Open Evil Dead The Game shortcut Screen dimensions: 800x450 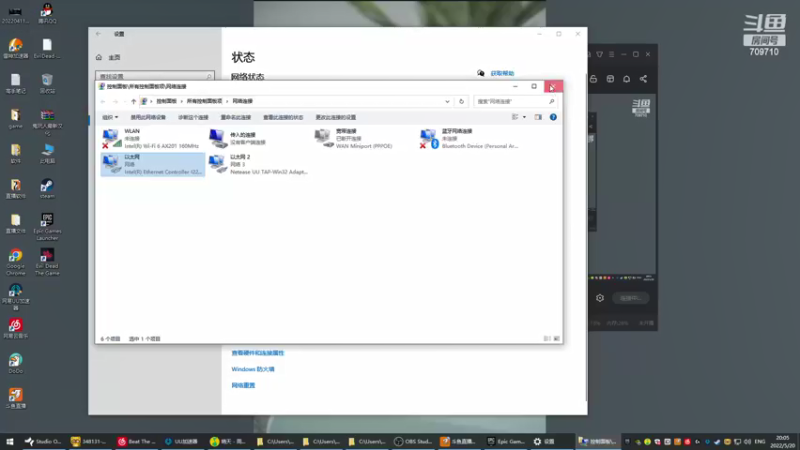tap(47, 262)
